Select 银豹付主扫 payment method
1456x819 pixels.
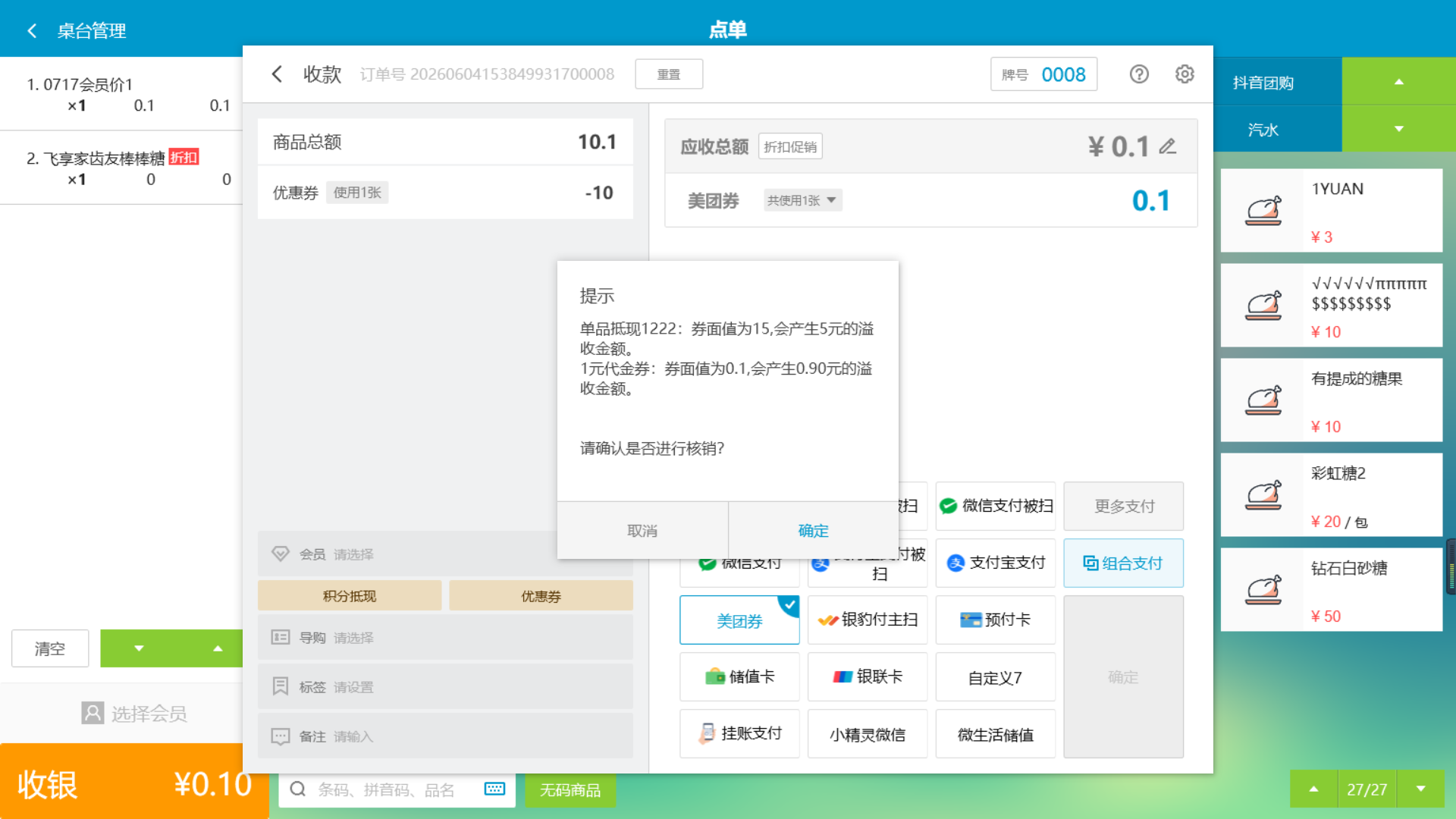(x=868, y=620)
